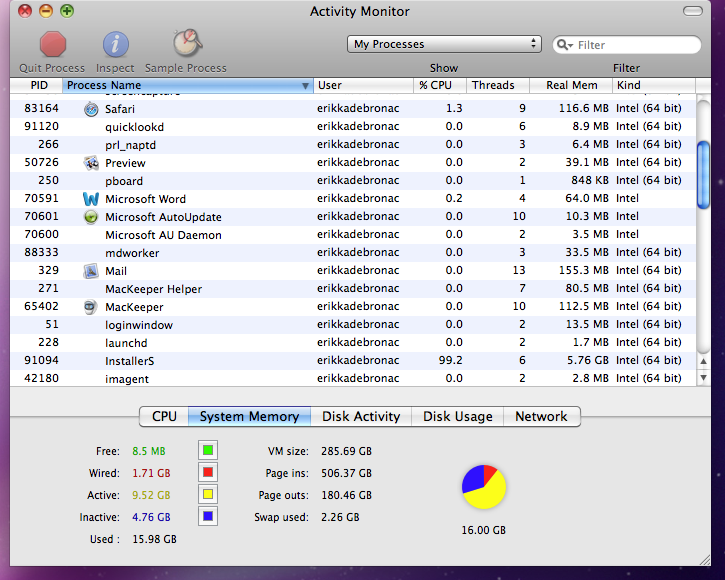Switch to the CPU tab
Screen dimensions: 725x580
(164, 416)
